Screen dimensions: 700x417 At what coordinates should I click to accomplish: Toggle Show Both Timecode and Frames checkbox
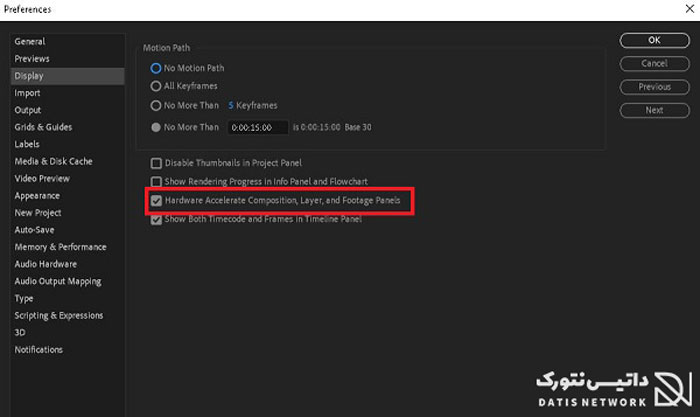(x=155, y=219)
